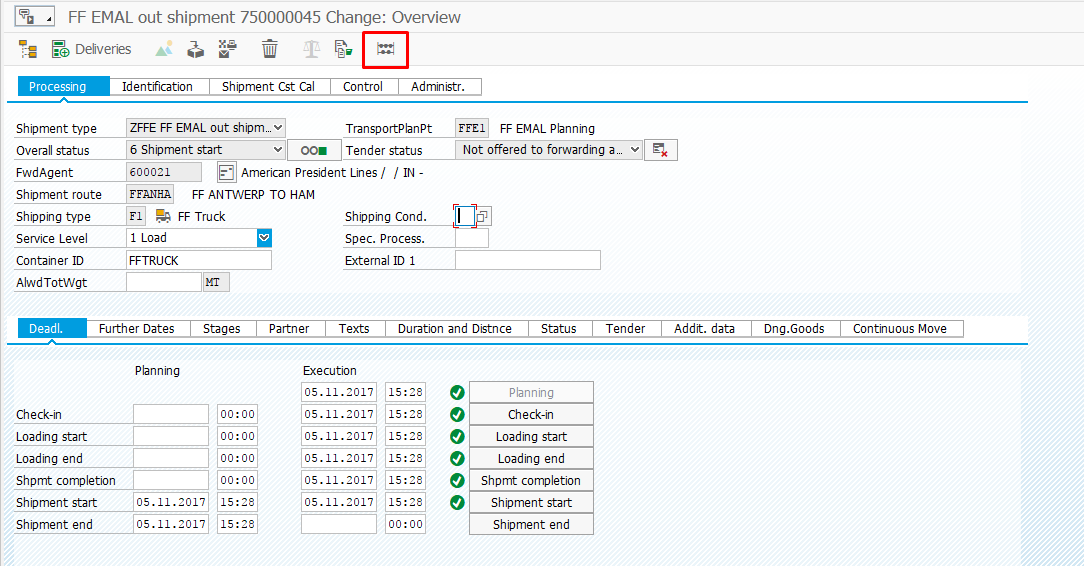Open the Partner tab
Viewport: 1084px width, 566px height.
click(x=289, y=328)
